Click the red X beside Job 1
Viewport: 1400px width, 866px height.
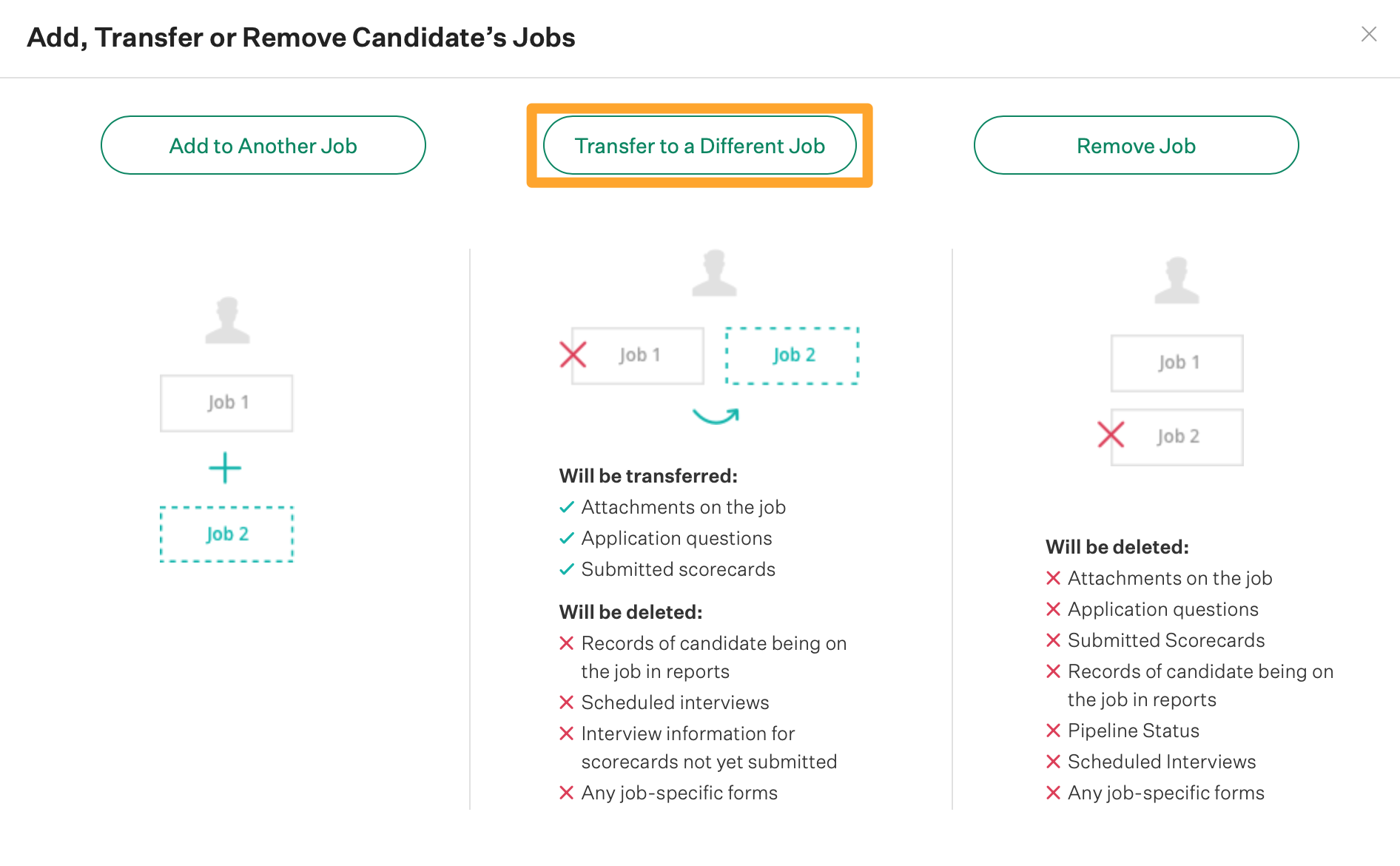click(573, 355)
